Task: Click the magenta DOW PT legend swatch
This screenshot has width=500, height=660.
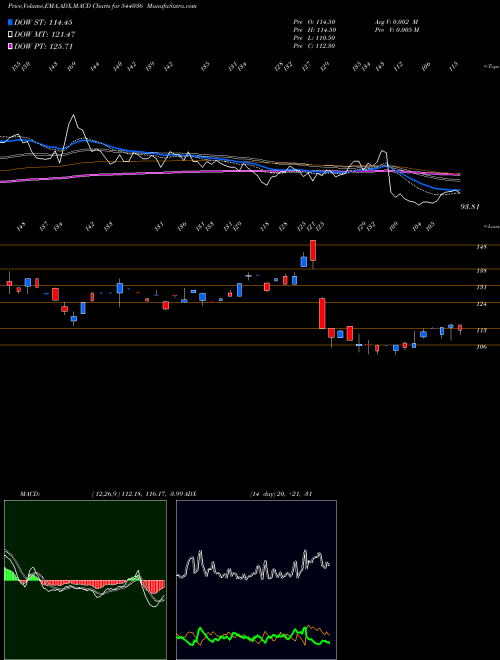Action: point(10,46)
